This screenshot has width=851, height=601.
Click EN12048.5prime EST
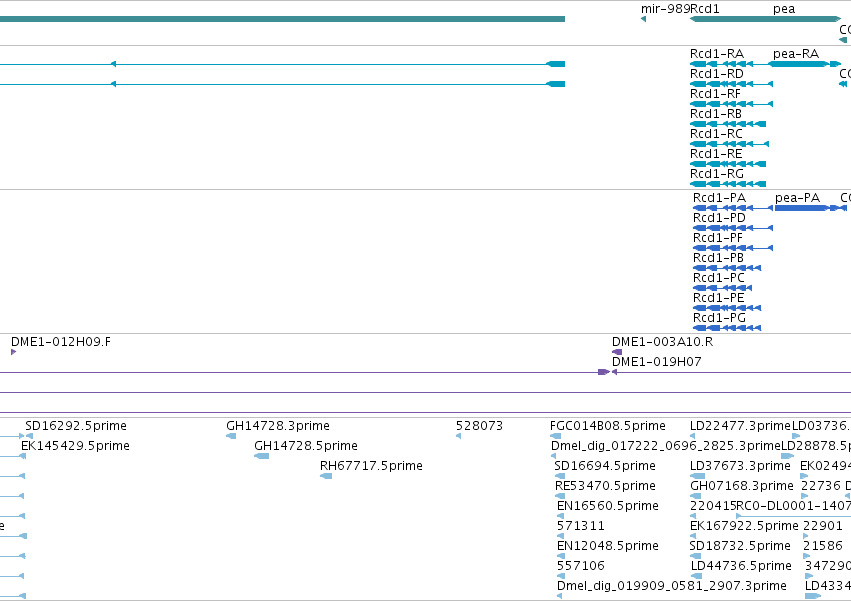pyautogui.click(x=608, y=546)
